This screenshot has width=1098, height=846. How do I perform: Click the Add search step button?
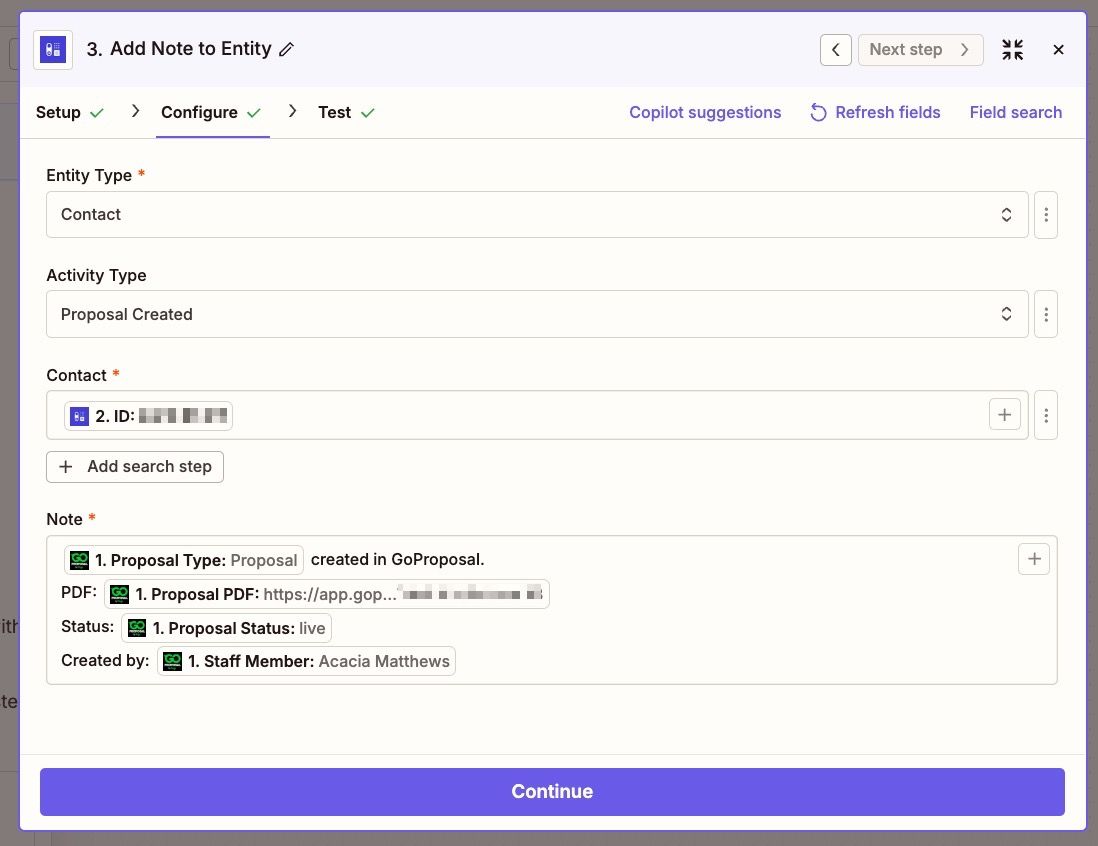coord(135,467)
